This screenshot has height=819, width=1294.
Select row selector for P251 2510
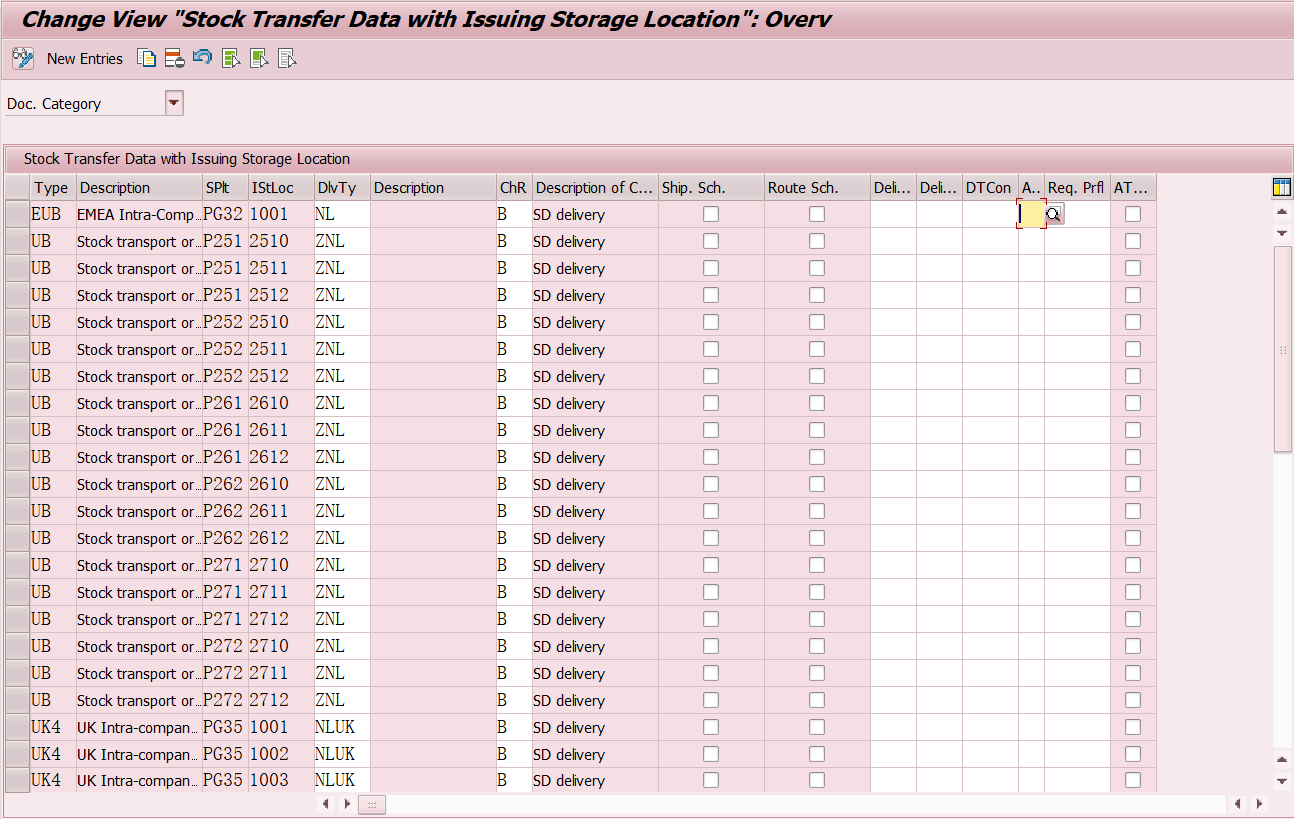click(x=17, y=241)
